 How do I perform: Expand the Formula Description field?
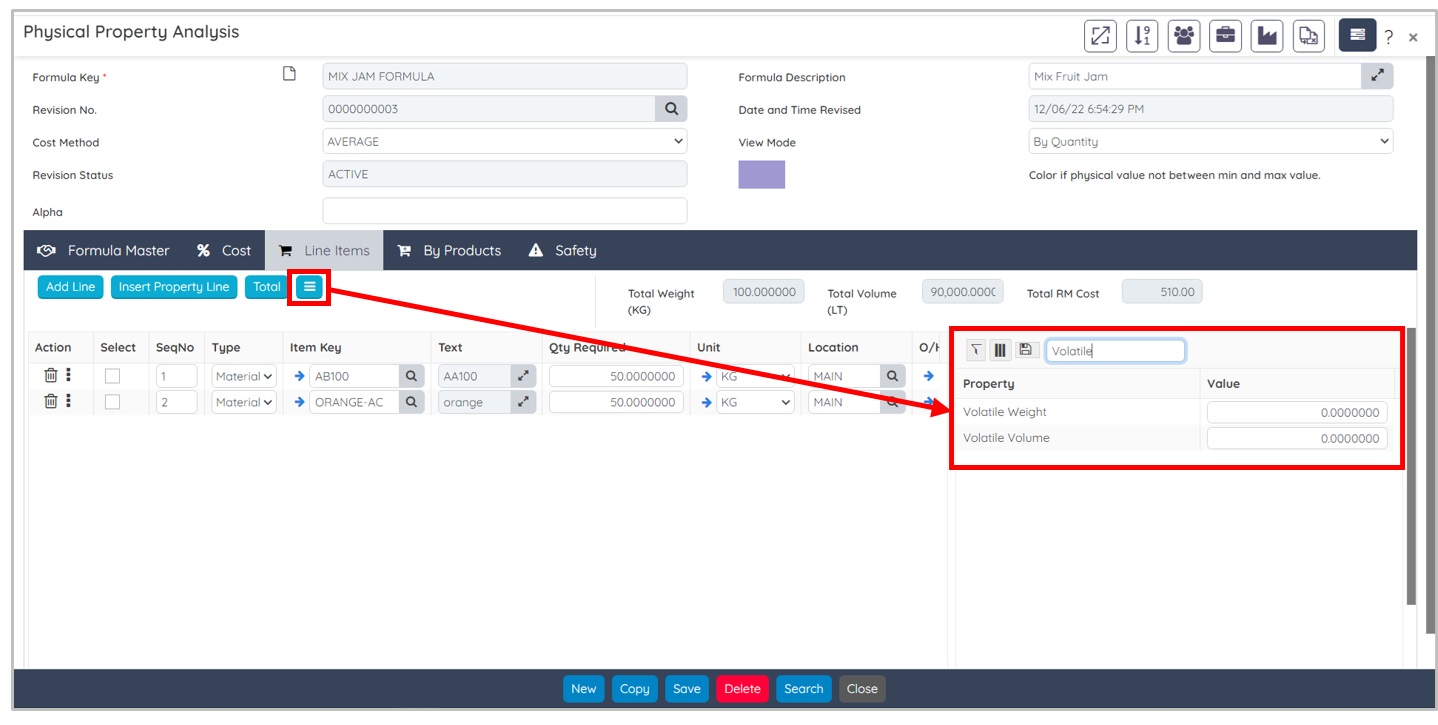click(x=1377, y=76)
